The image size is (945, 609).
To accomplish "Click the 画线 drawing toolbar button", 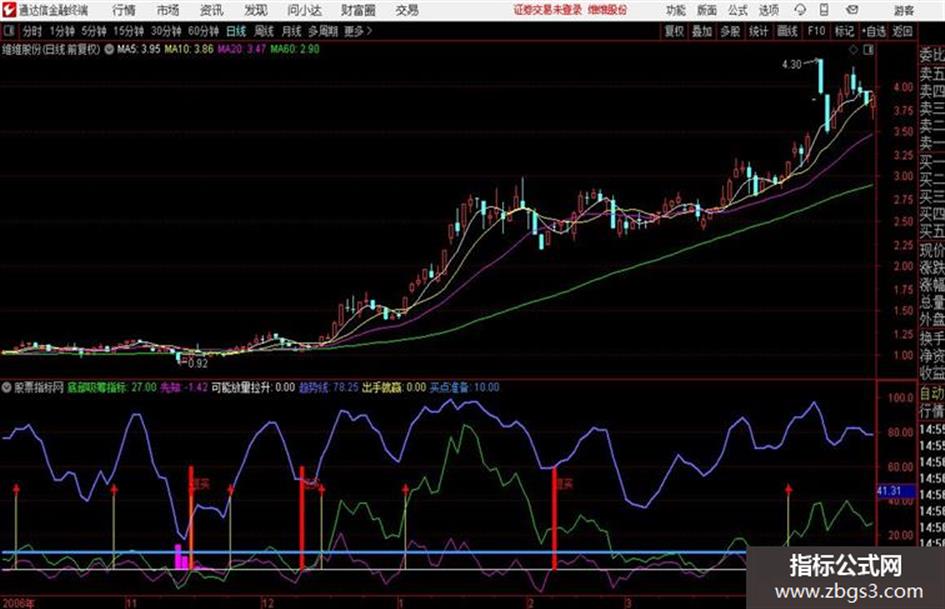I will tap(787, 31).
